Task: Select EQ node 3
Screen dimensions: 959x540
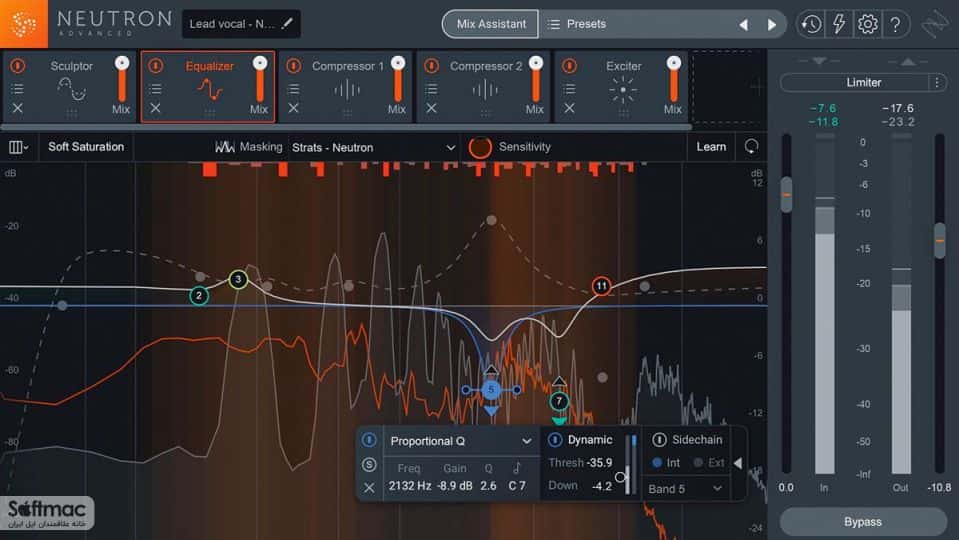Action: [239, 279]
